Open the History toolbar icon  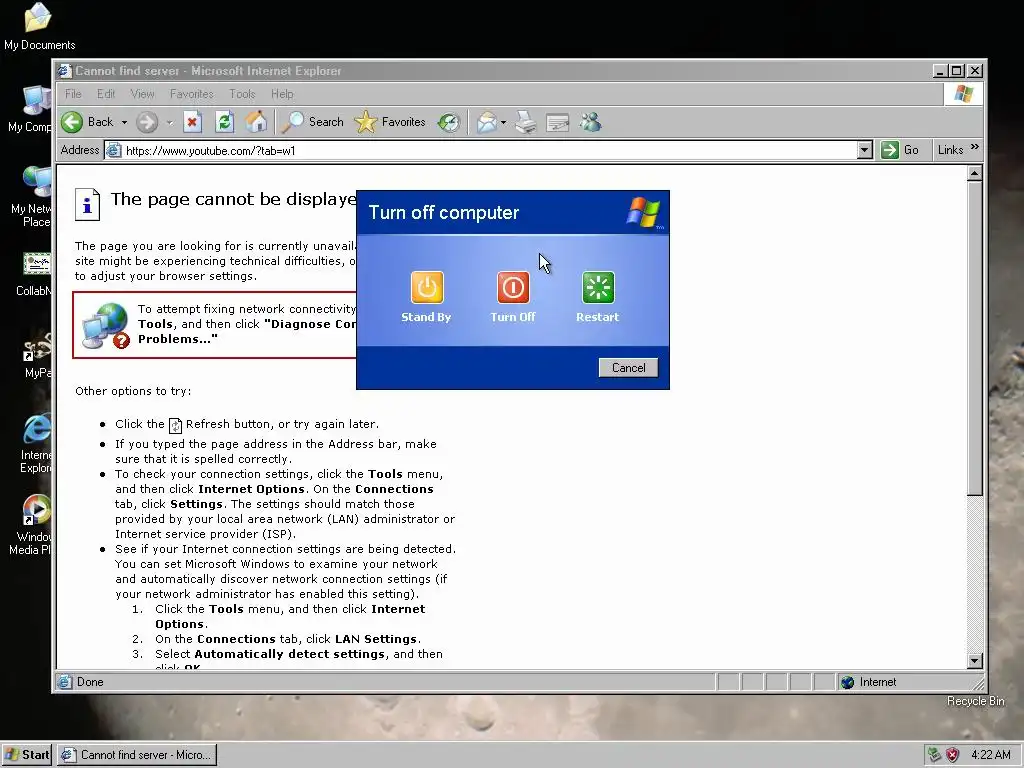(449, 122)
